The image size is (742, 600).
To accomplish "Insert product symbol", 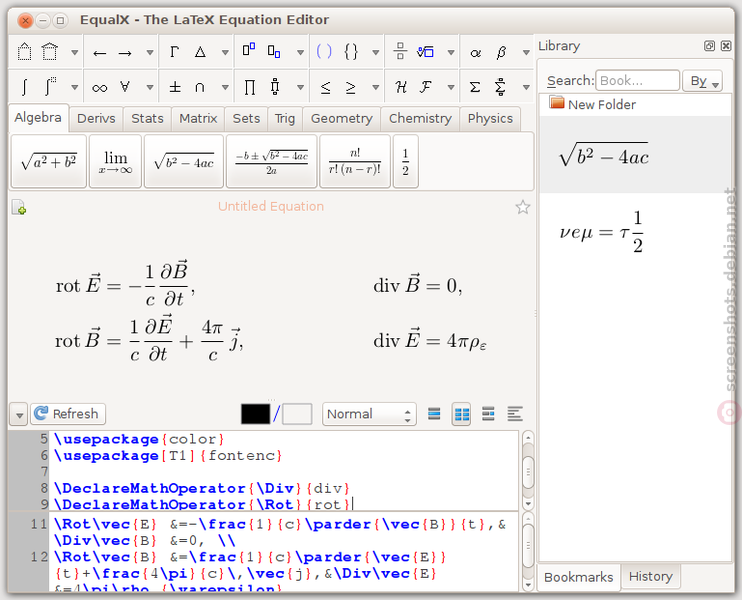I will click(249, 87).
